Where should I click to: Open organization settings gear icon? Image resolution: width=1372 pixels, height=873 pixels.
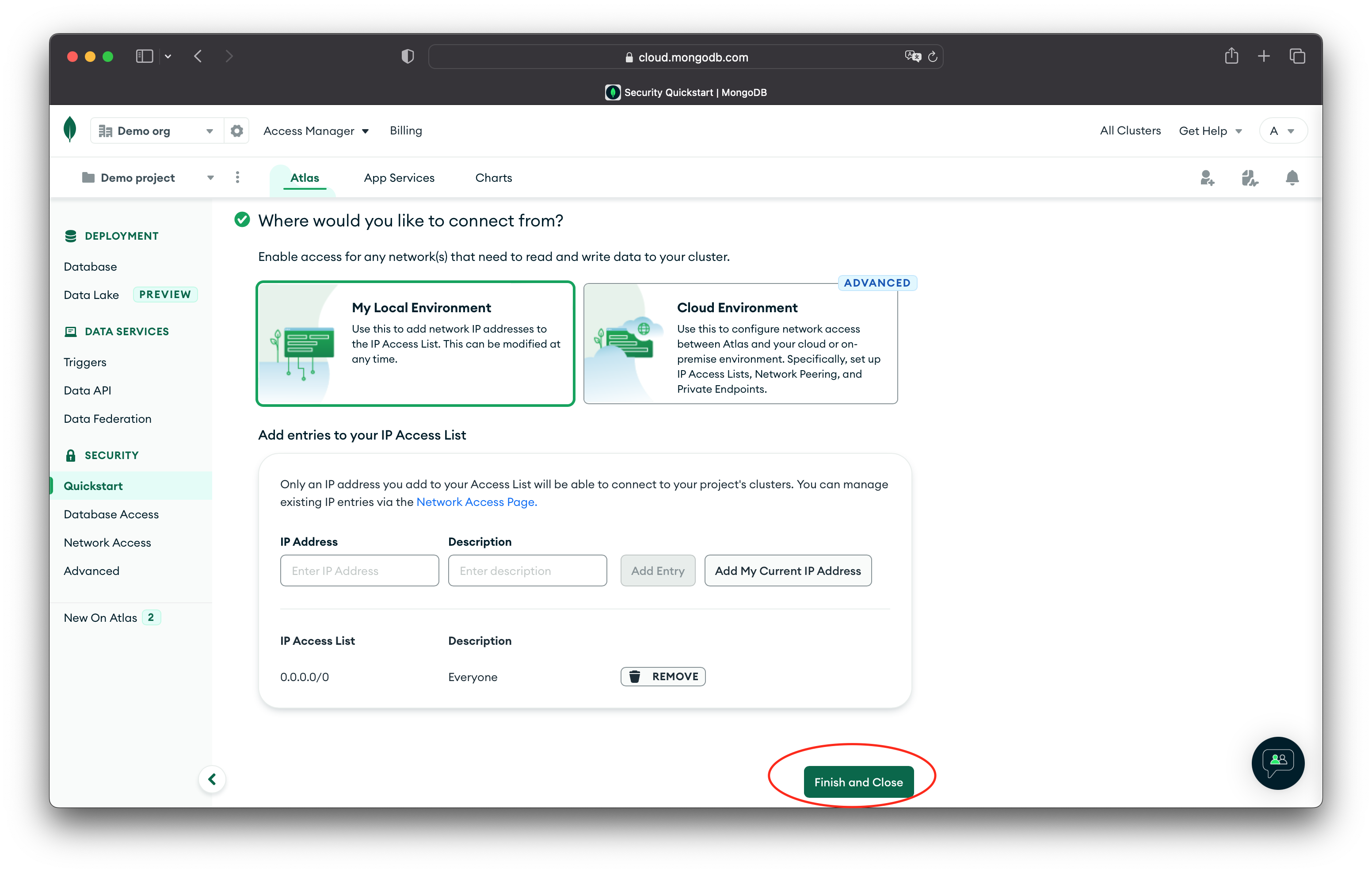(x=237, y=131)
